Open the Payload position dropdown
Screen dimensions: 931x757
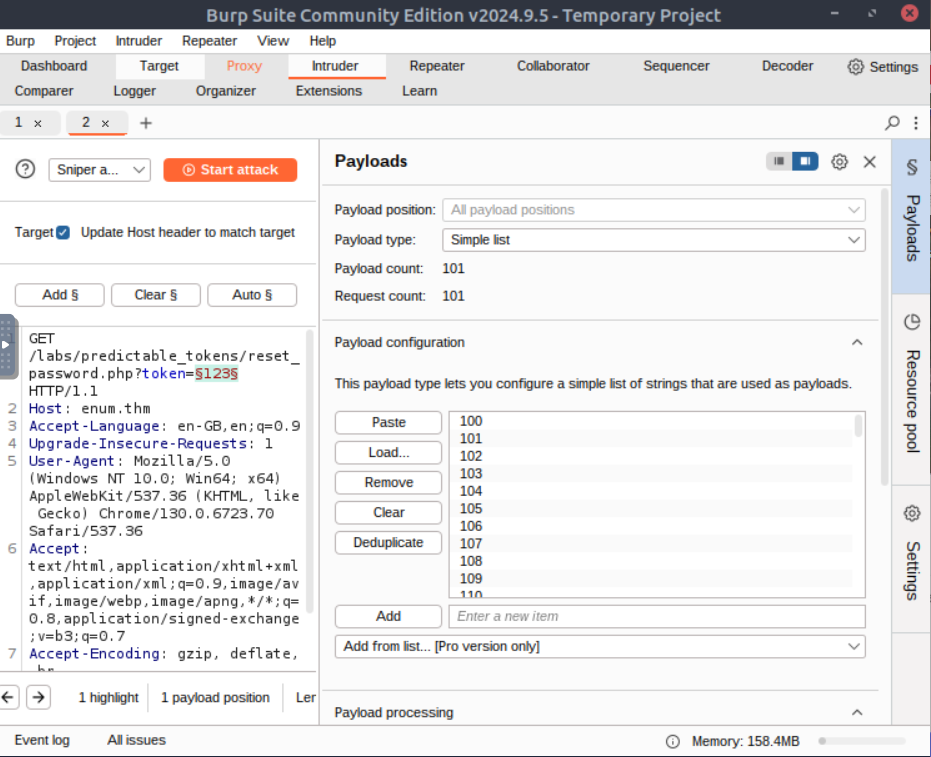coord(653,210)
